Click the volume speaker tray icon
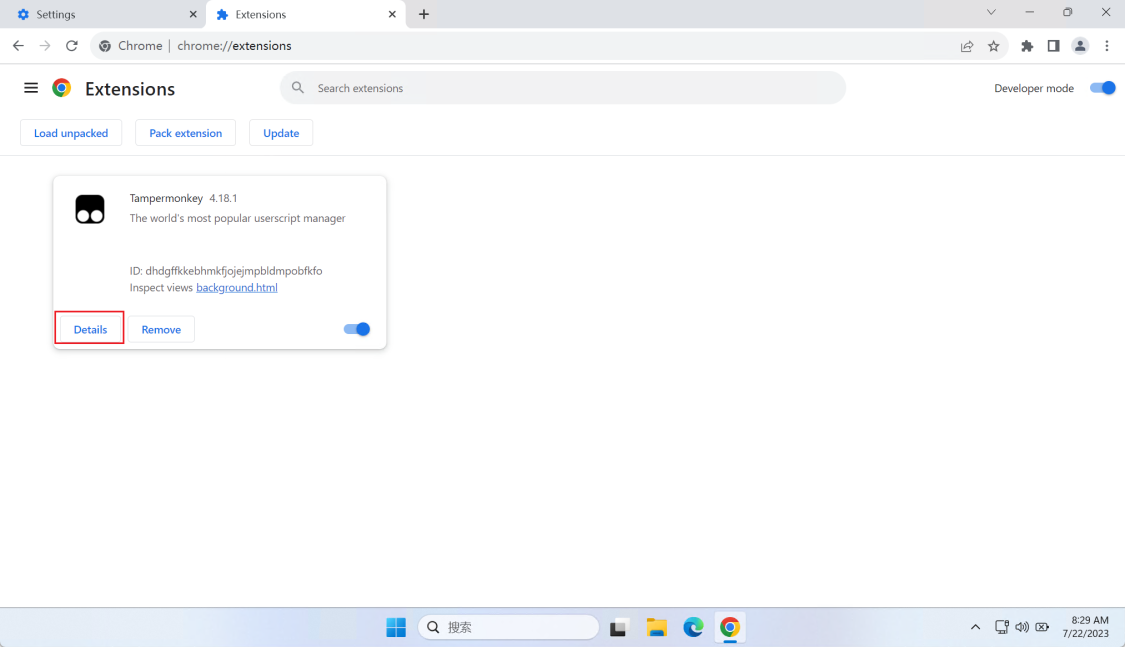Screen dimensions: 1125x647 (1022, 628)
